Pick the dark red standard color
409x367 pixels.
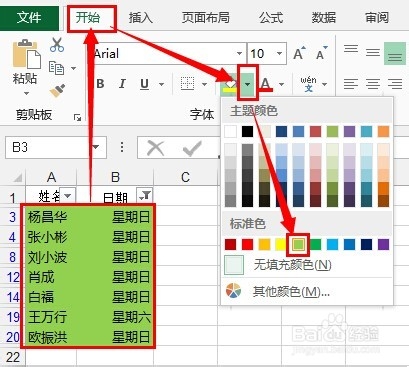(230, 244)
